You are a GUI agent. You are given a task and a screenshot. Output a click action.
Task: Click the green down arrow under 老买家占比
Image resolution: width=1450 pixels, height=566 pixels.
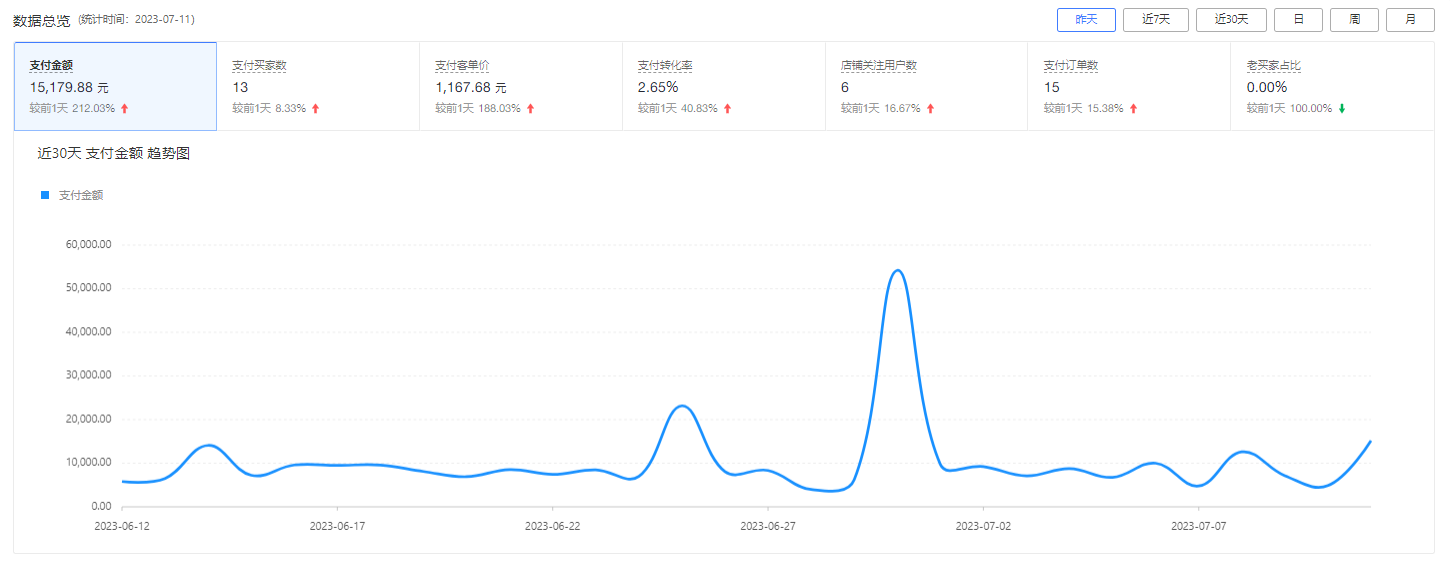click(1342, 109)
